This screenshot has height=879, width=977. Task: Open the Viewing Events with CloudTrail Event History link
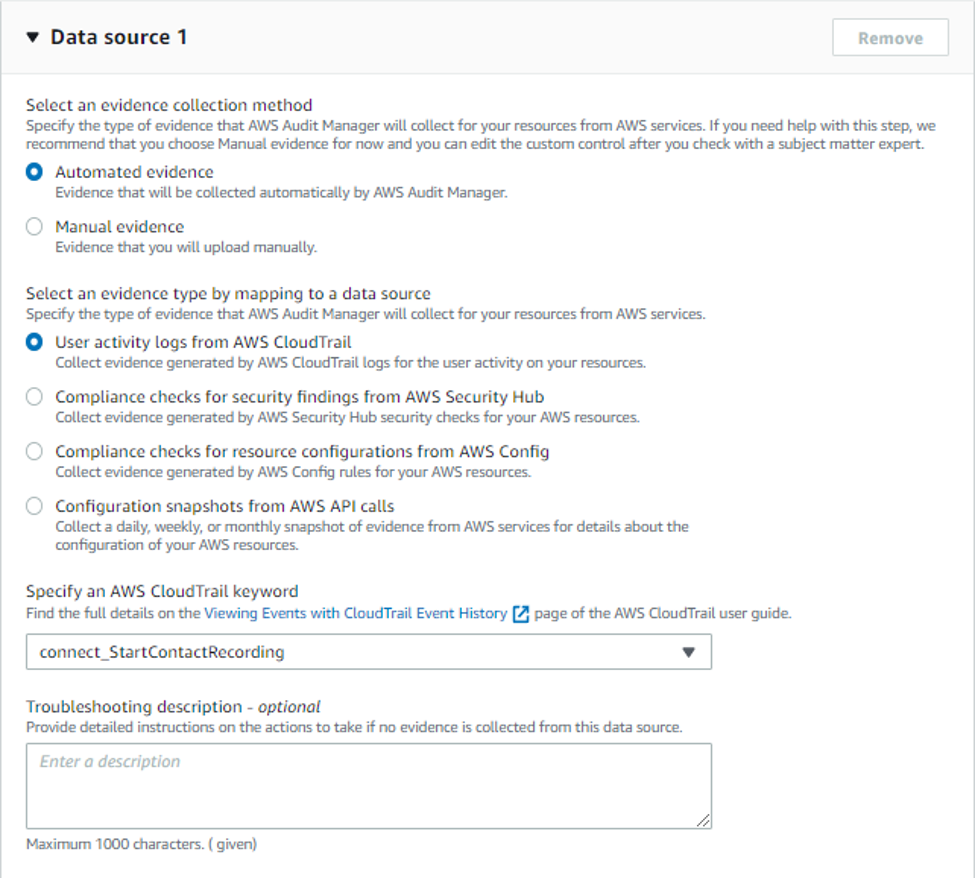355,614
